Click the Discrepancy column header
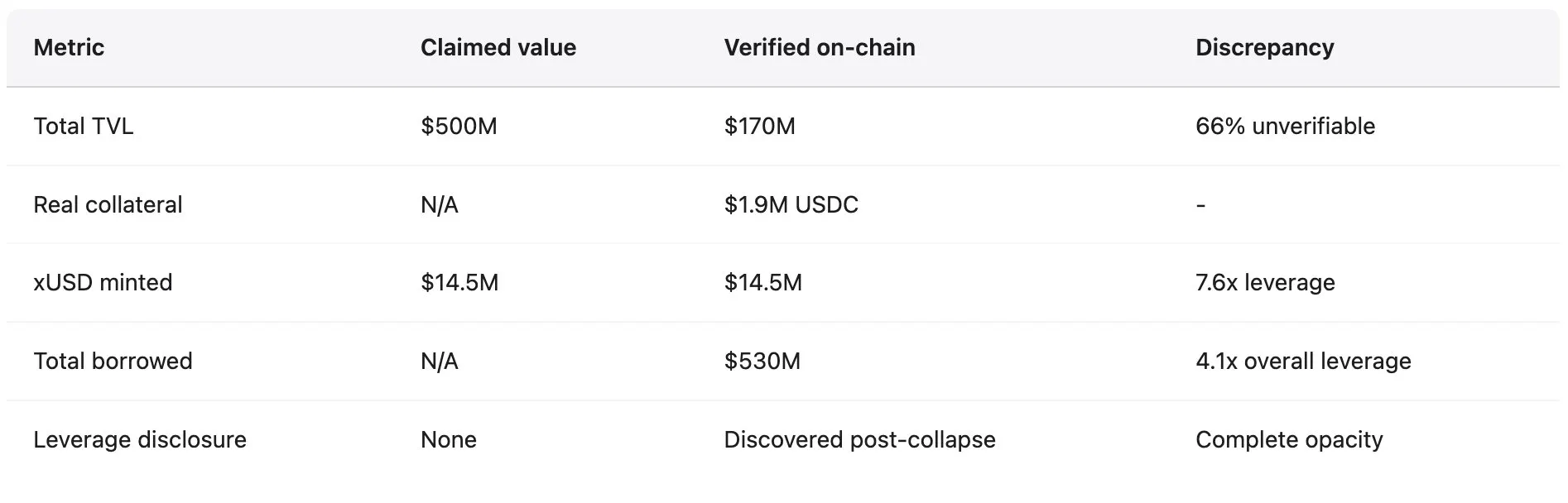Image resolution: width=1568 pixels, height=503 pixels. point(1264,48)
